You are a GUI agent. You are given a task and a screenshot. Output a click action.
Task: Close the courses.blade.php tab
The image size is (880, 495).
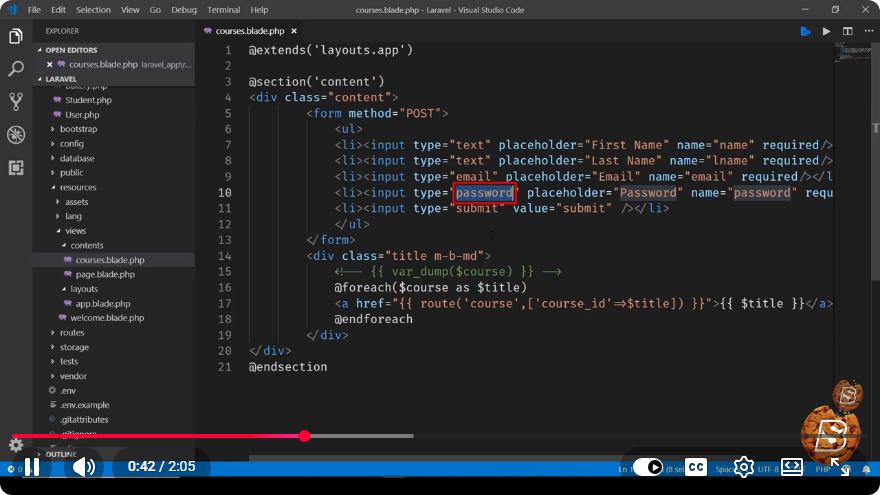[x=294, y=31]
